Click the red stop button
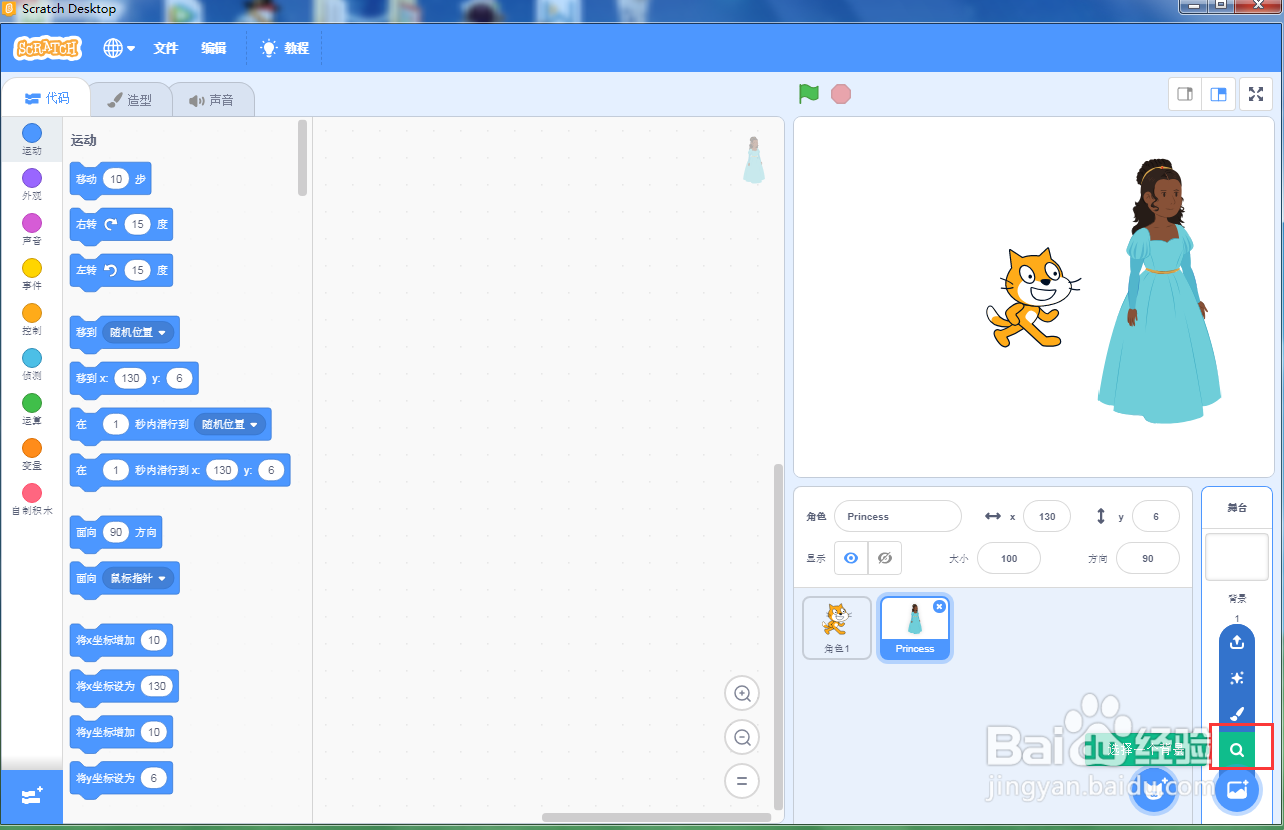This screenshot has width=1284, height=830. 841,94
